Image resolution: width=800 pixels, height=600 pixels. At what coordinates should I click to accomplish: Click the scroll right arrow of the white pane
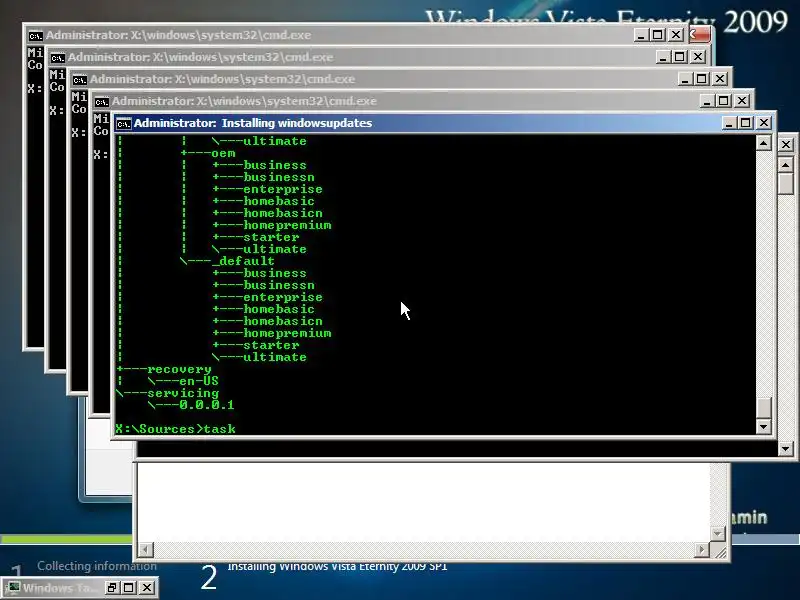pyautogui.click(x=702, y=549)
